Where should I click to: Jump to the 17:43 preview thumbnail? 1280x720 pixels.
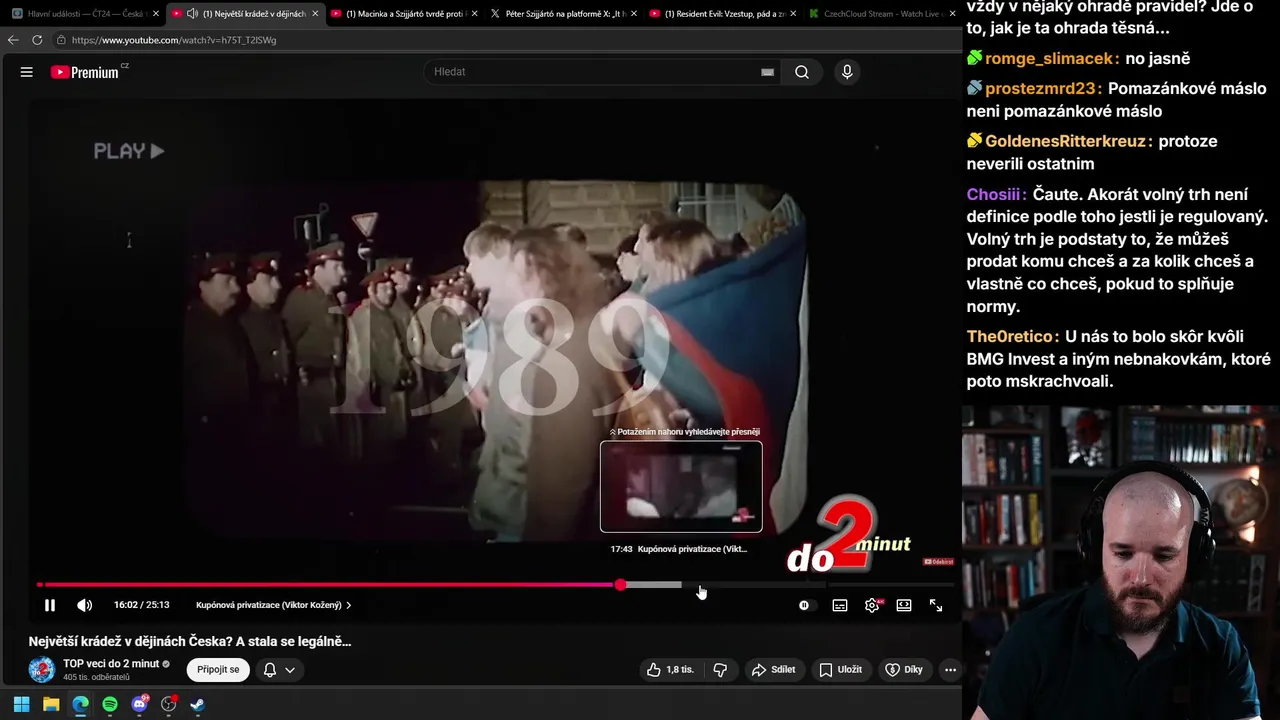coord(681,487)
